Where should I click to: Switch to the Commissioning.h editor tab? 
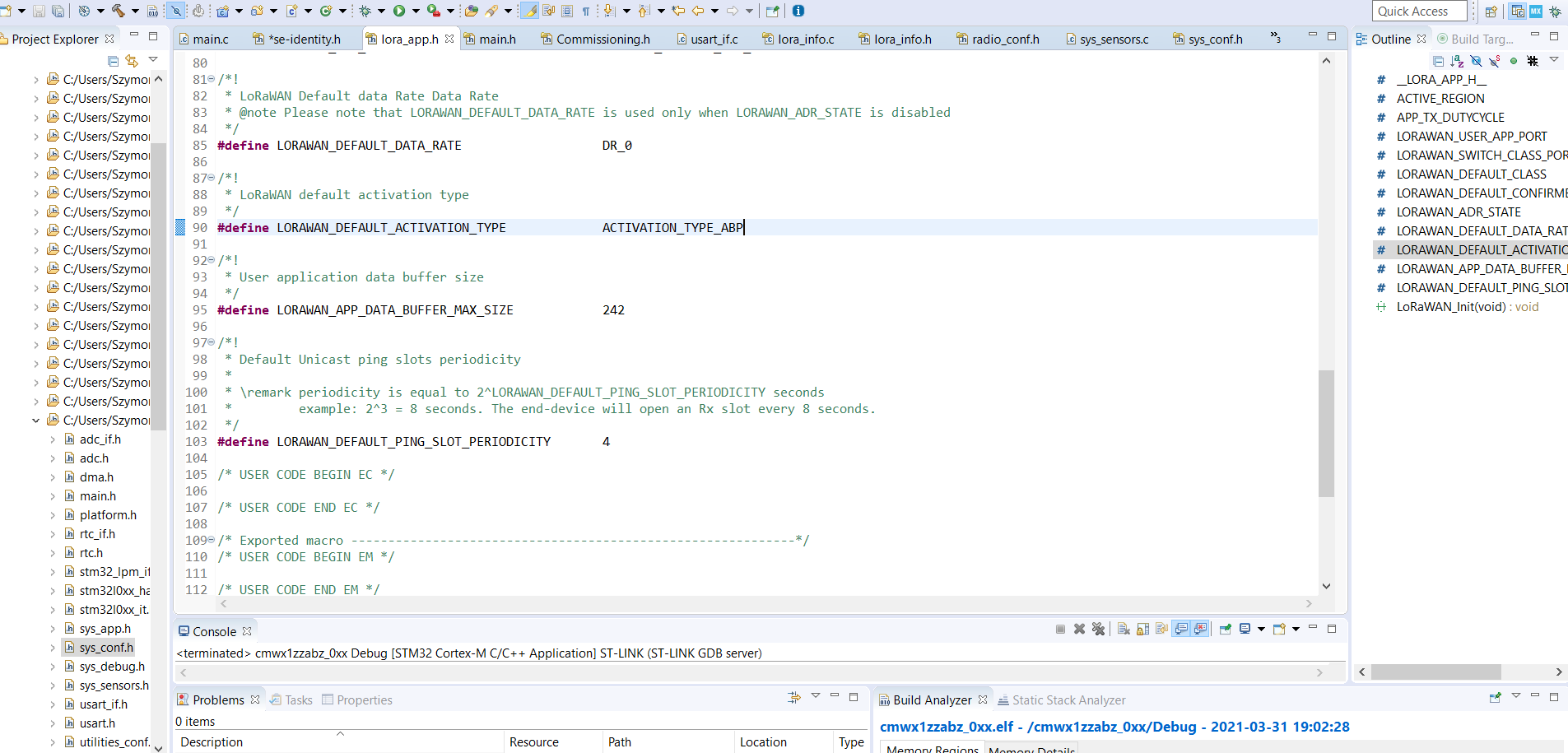603,39
